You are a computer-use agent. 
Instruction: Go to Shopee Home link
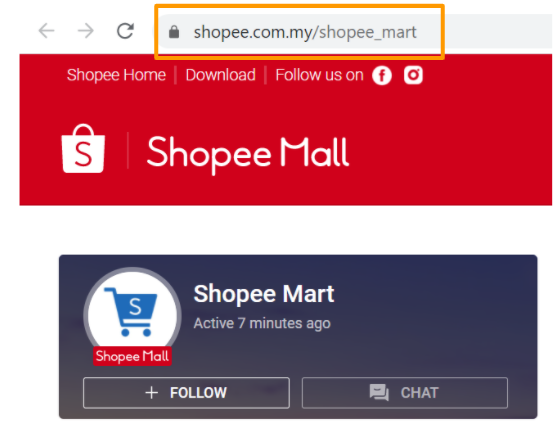(x=116, y=75)
